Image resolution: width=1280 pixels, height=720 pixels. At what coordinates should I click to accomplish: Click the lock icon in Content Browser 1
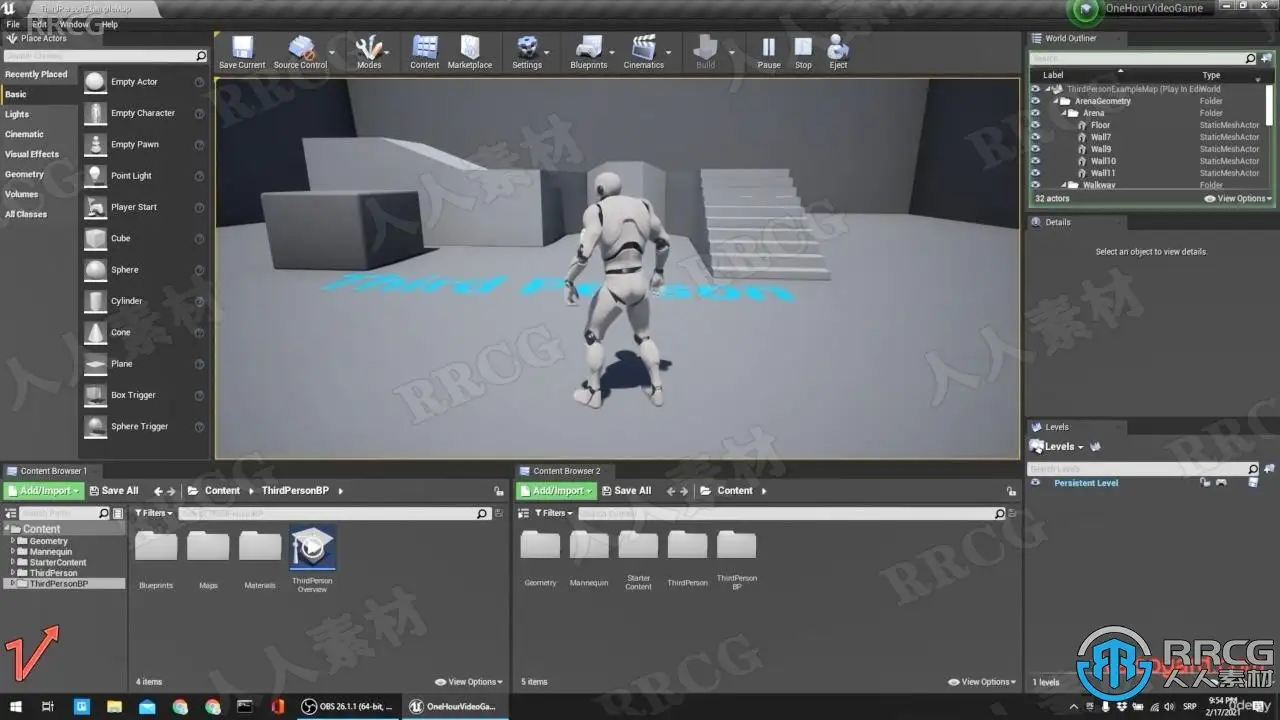tap(498, 491)
